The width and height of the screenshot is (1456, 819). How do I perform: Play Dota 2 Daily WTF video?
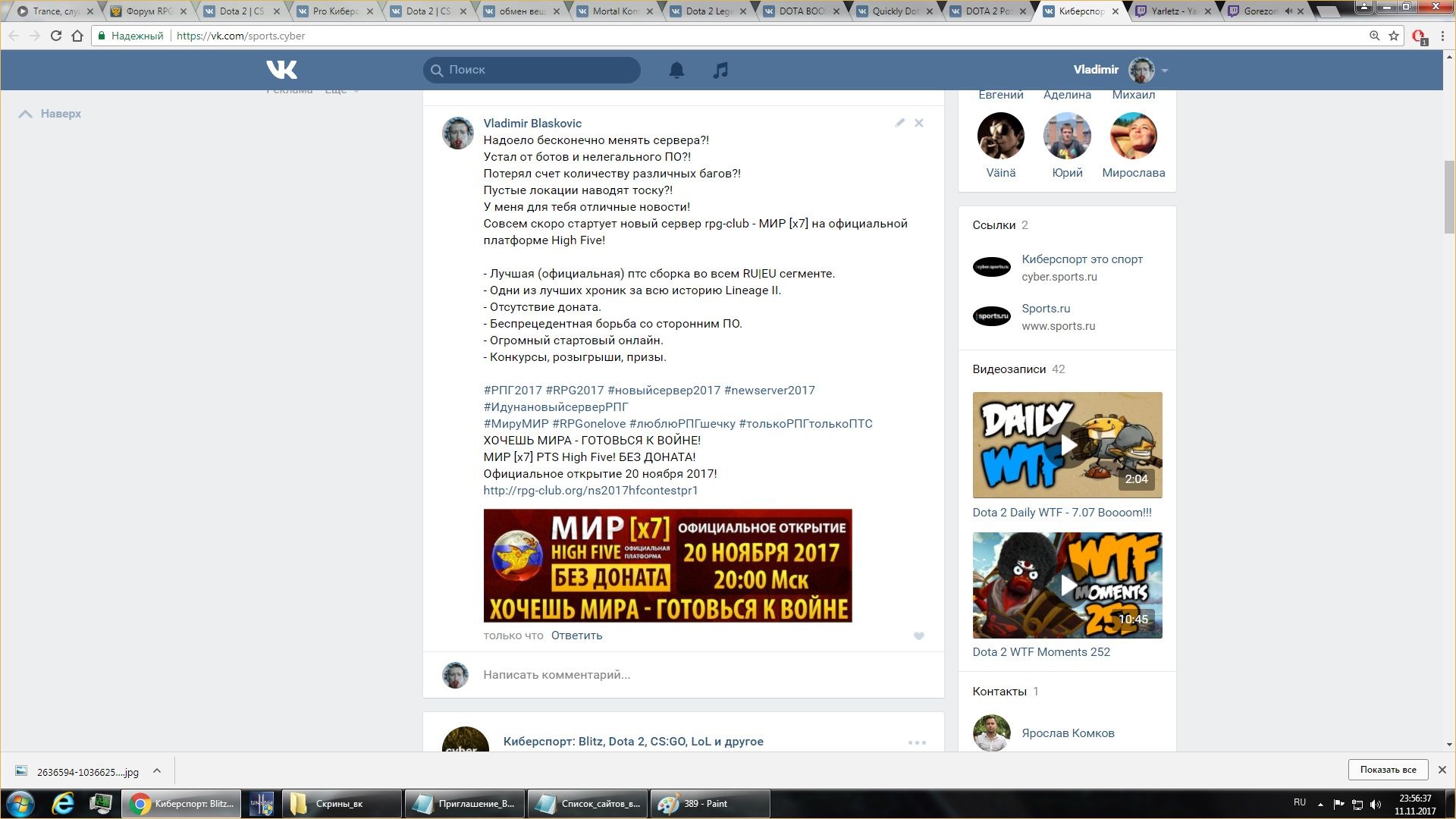click(1067, 445)
